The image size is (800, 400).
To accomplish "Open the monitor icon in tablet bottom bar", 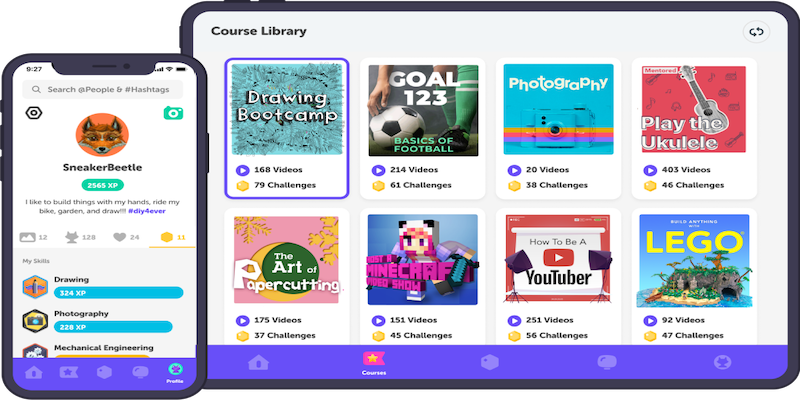I will [607, 362].
